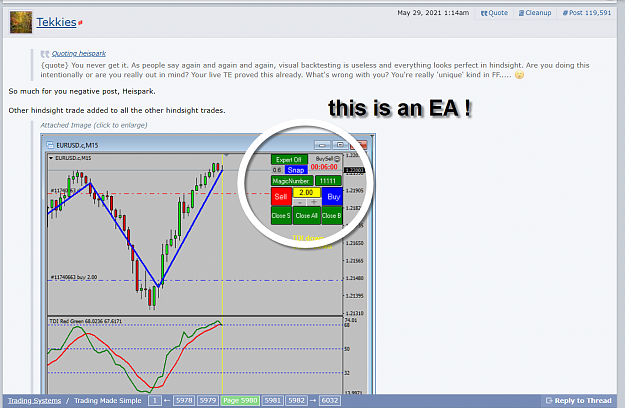Click the current Page 5980 indicator
This screenshot has width=625, height=408.
[x=240, y=400]
